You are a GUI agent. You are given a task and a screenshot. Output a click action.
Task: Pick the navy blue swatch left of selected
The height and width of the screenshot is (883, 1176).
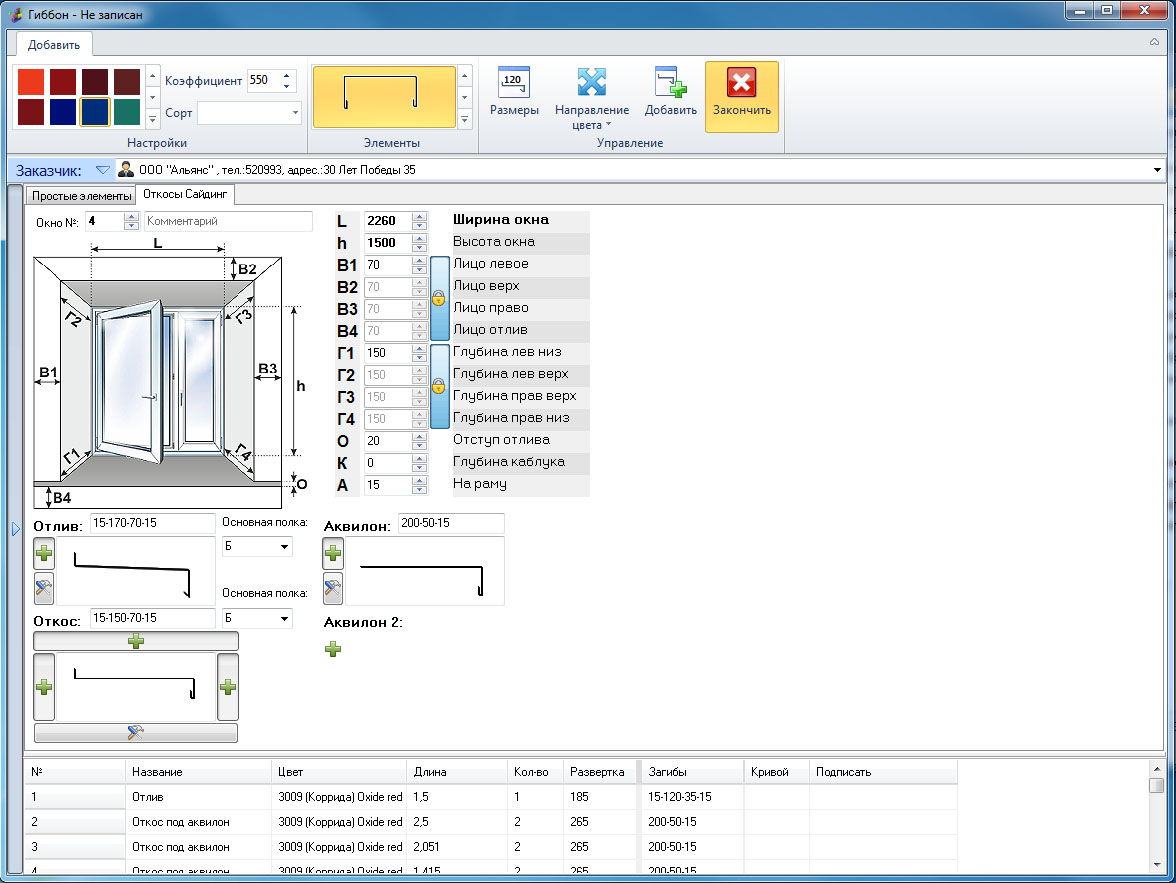click(63, 112)
